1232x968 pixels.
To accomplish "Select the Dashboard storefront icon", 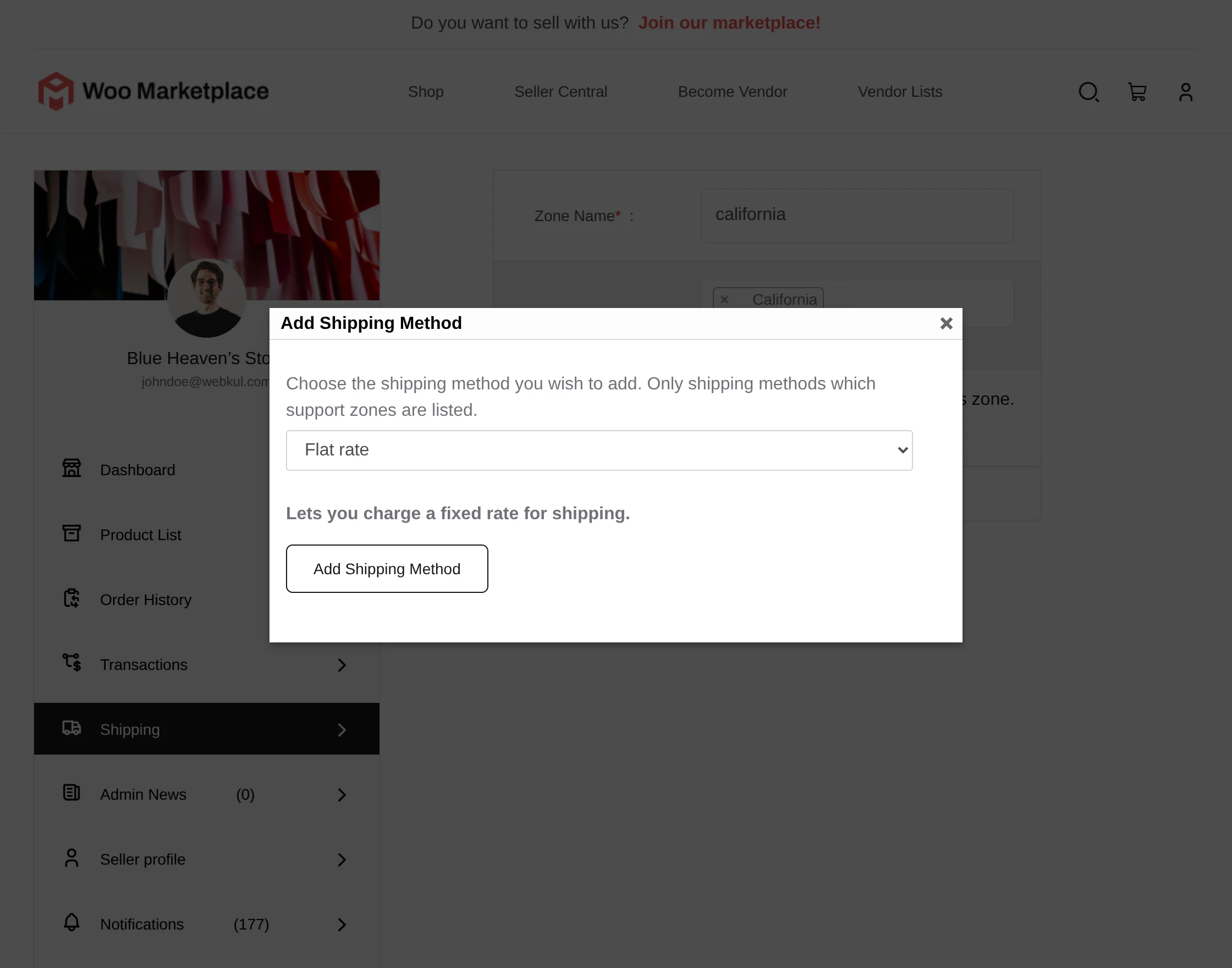I will (x=71, y=468).
